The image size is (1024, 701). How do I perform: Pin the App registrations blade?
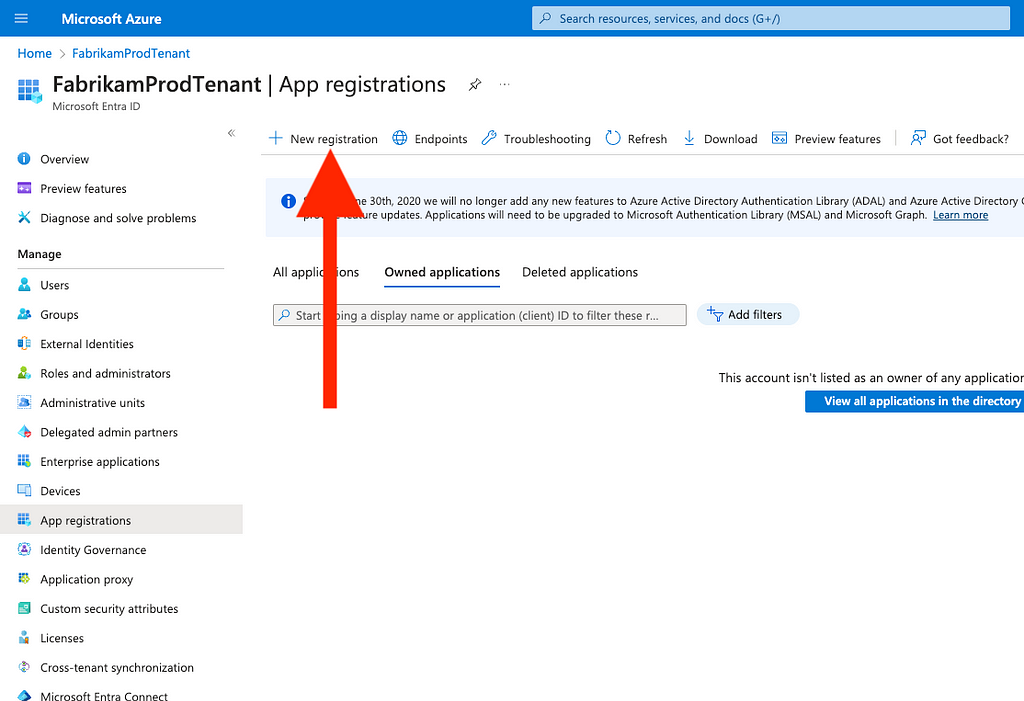pos(475,84)
